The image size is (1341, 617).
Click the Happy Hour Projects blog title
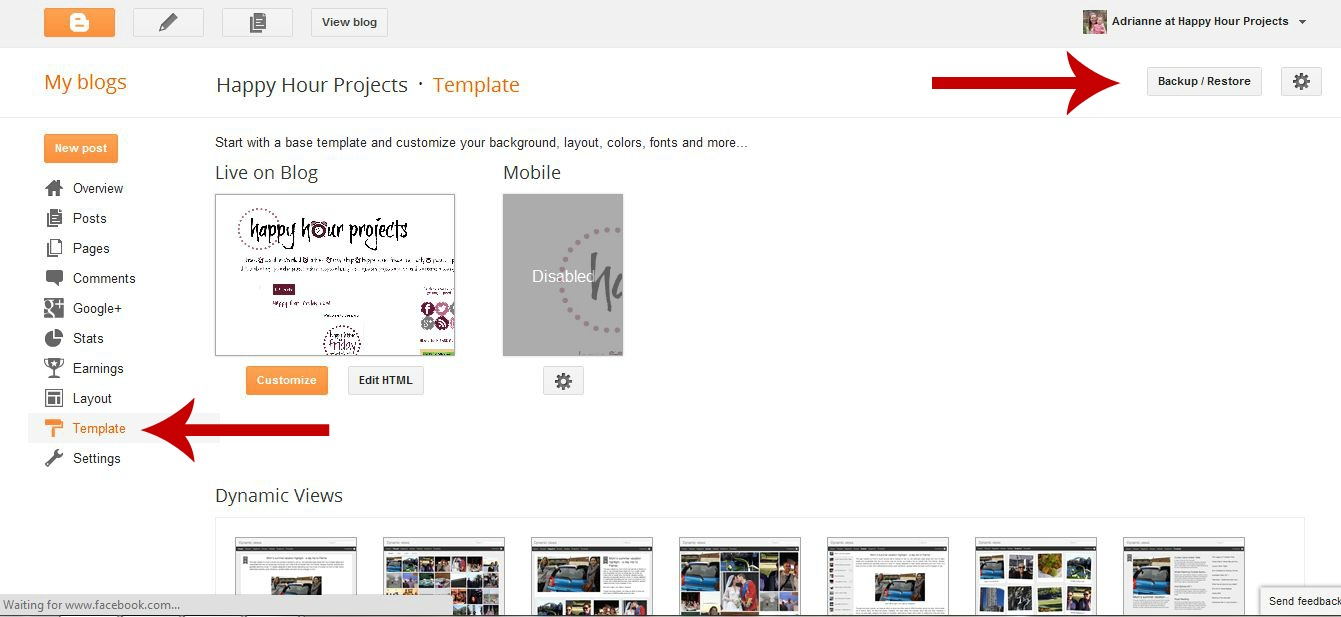[312, 85]
